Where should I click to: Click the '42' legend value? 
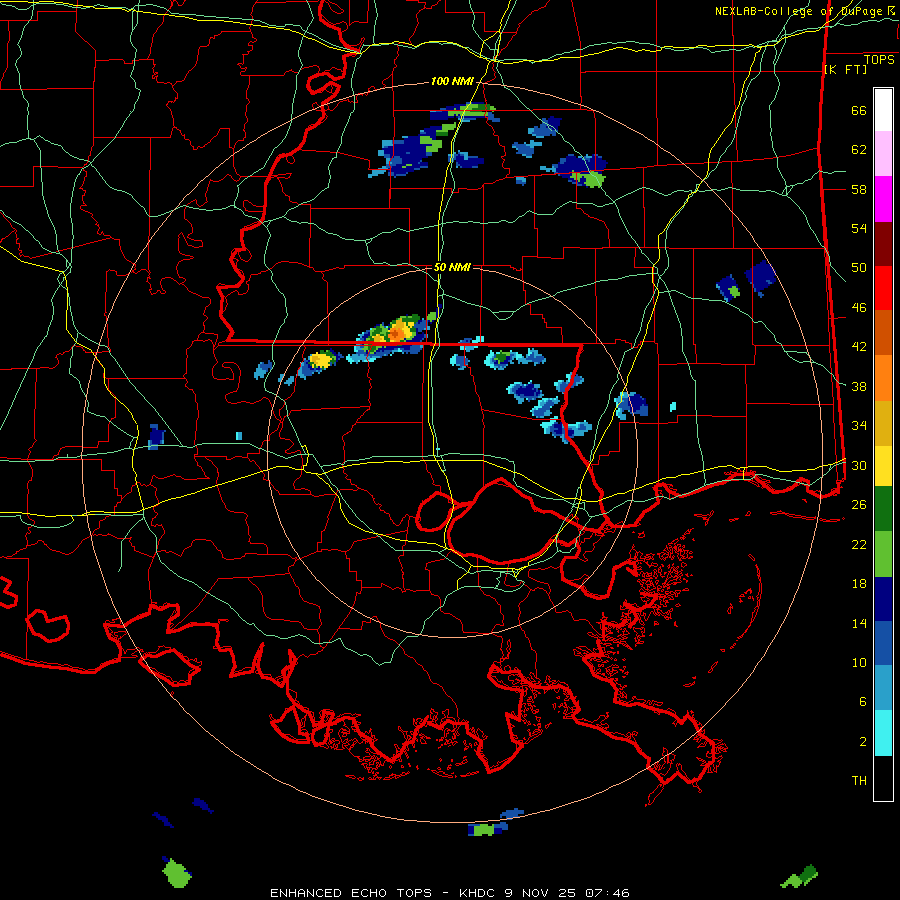click(x=859, y=347)
